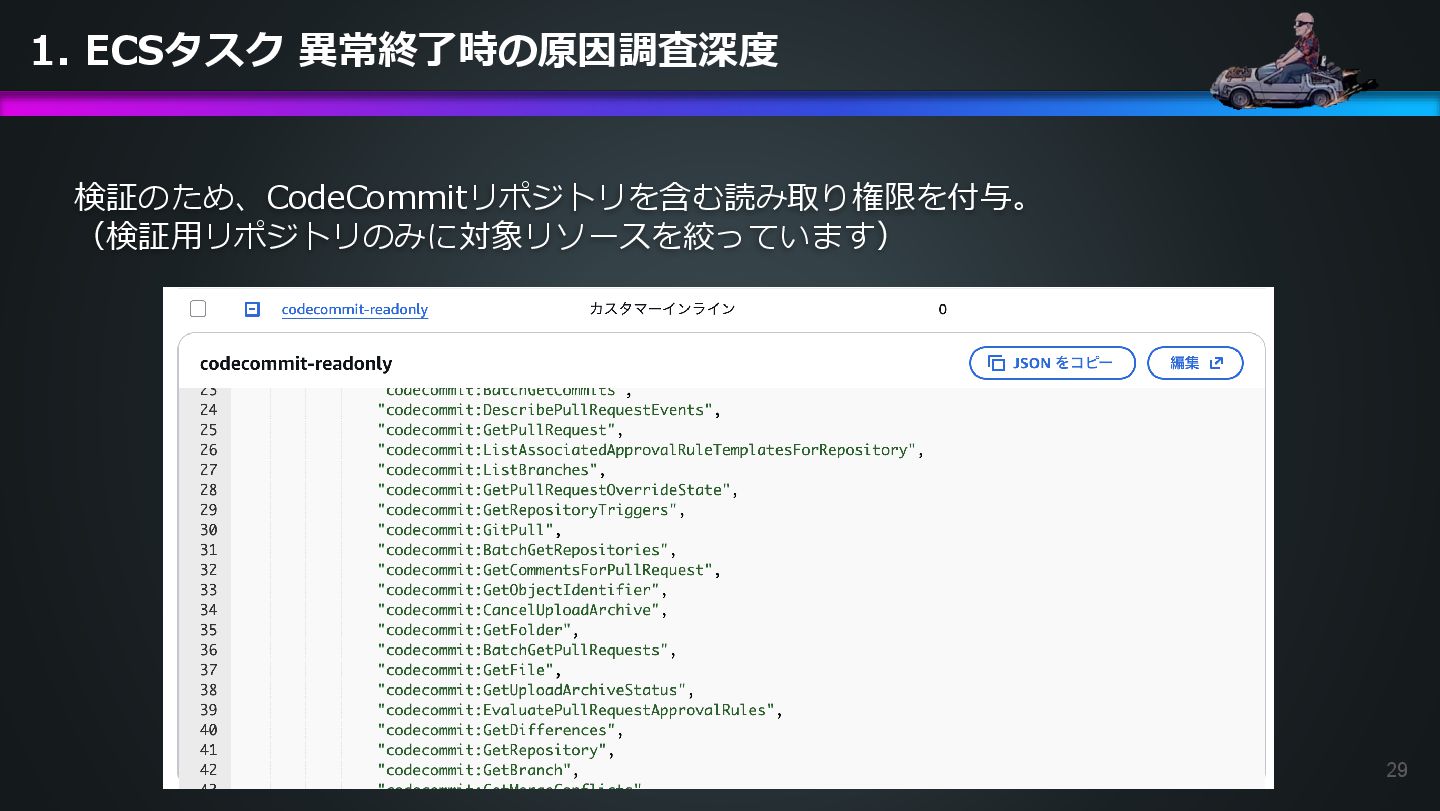Select the codecommit:GetRepository line
1440x811 pixels.
[496, 750]
